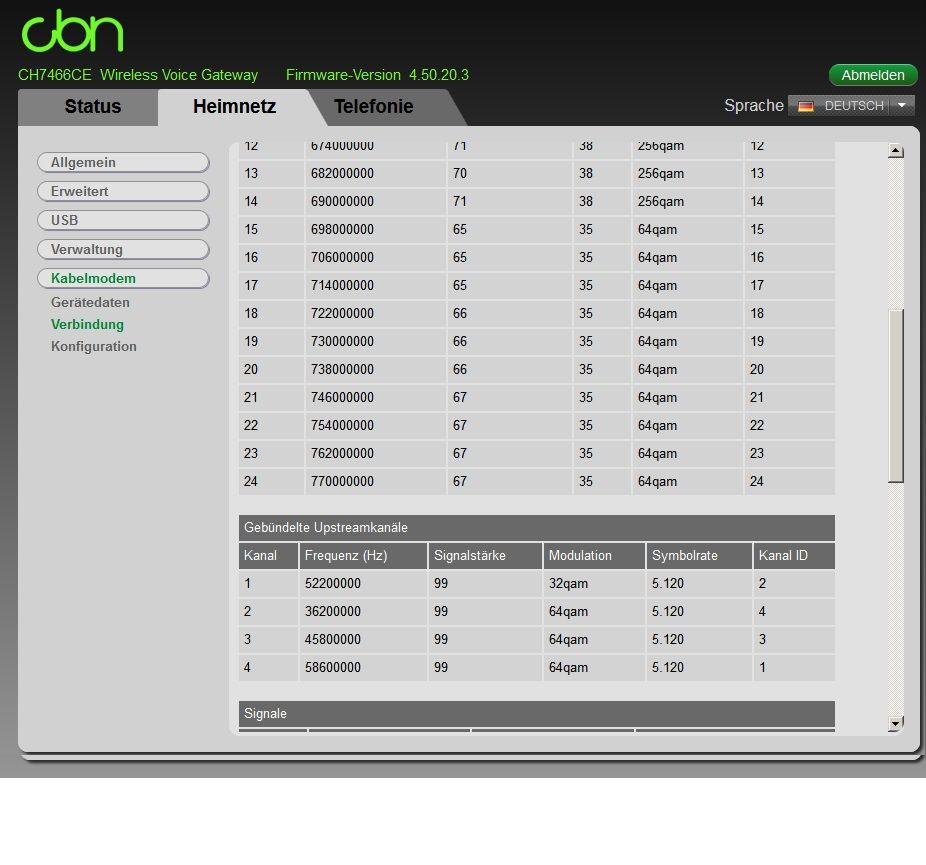The height and width of the screenshot is (865, 926).
Task: Click the Firmware-Version 4.50.20.3 text
Action: click(x=377, y=75)
